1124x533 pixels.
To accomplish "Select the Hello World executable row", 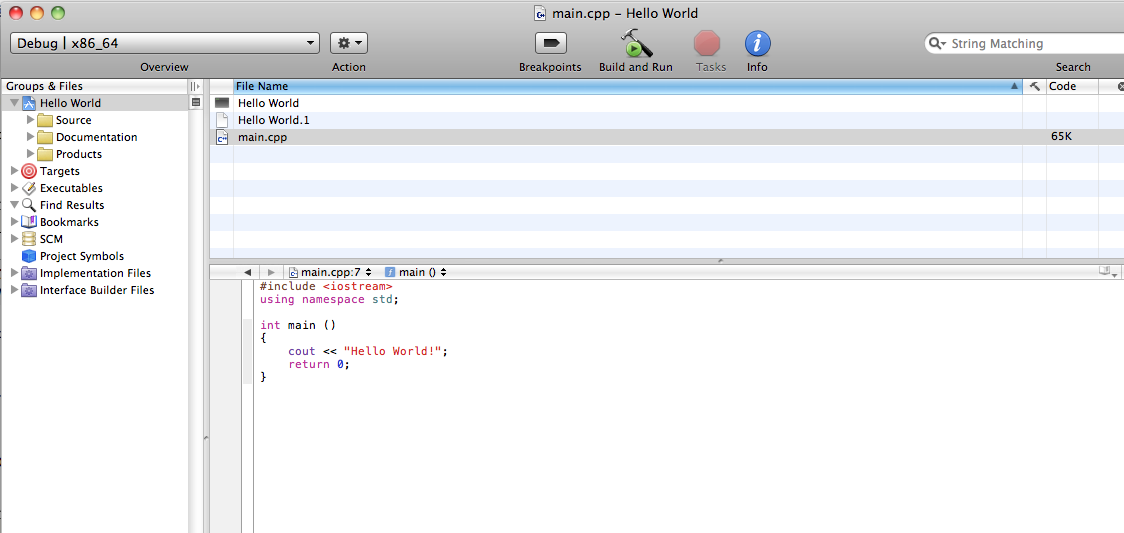I will click(667, 103).
